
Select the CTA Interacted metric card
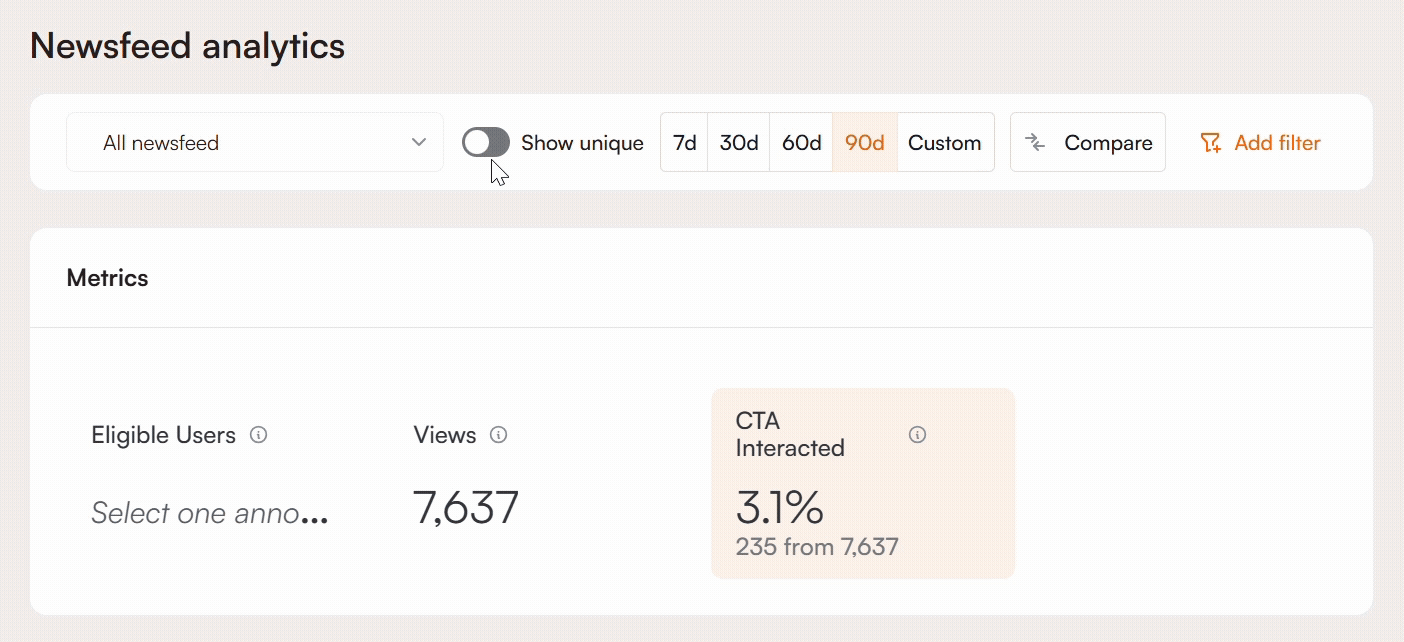point(862,483)
